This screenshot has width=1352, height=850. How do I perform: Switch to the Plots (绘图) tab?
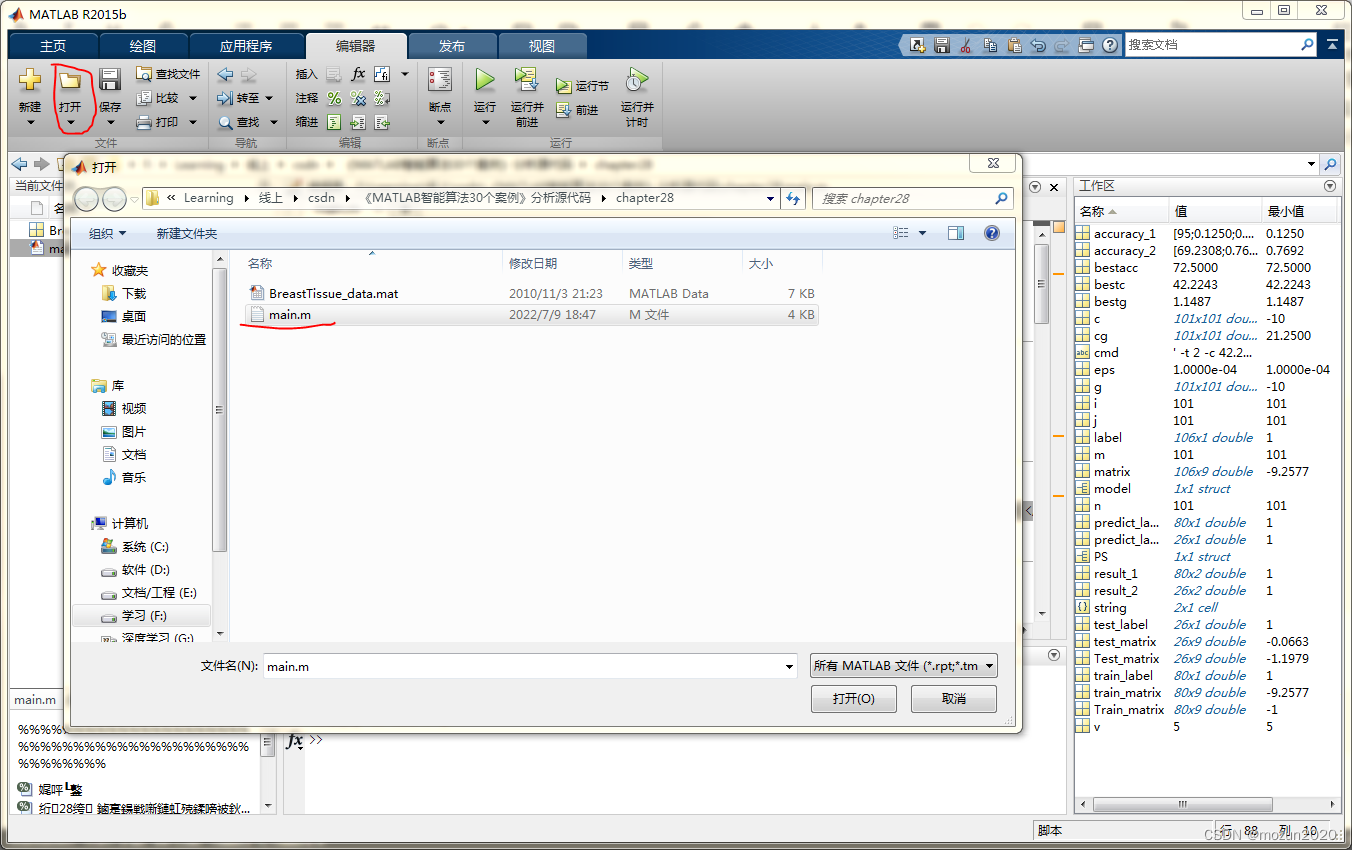[143, 46]
